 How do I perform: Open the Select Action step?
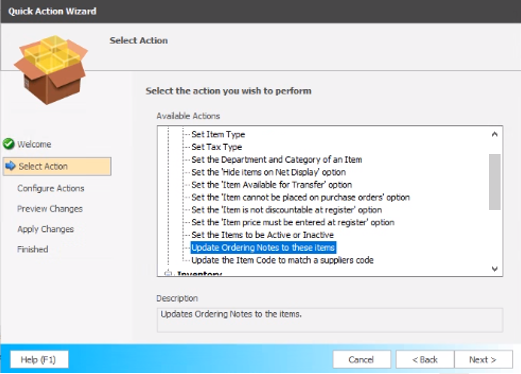(x=57, y=166)
